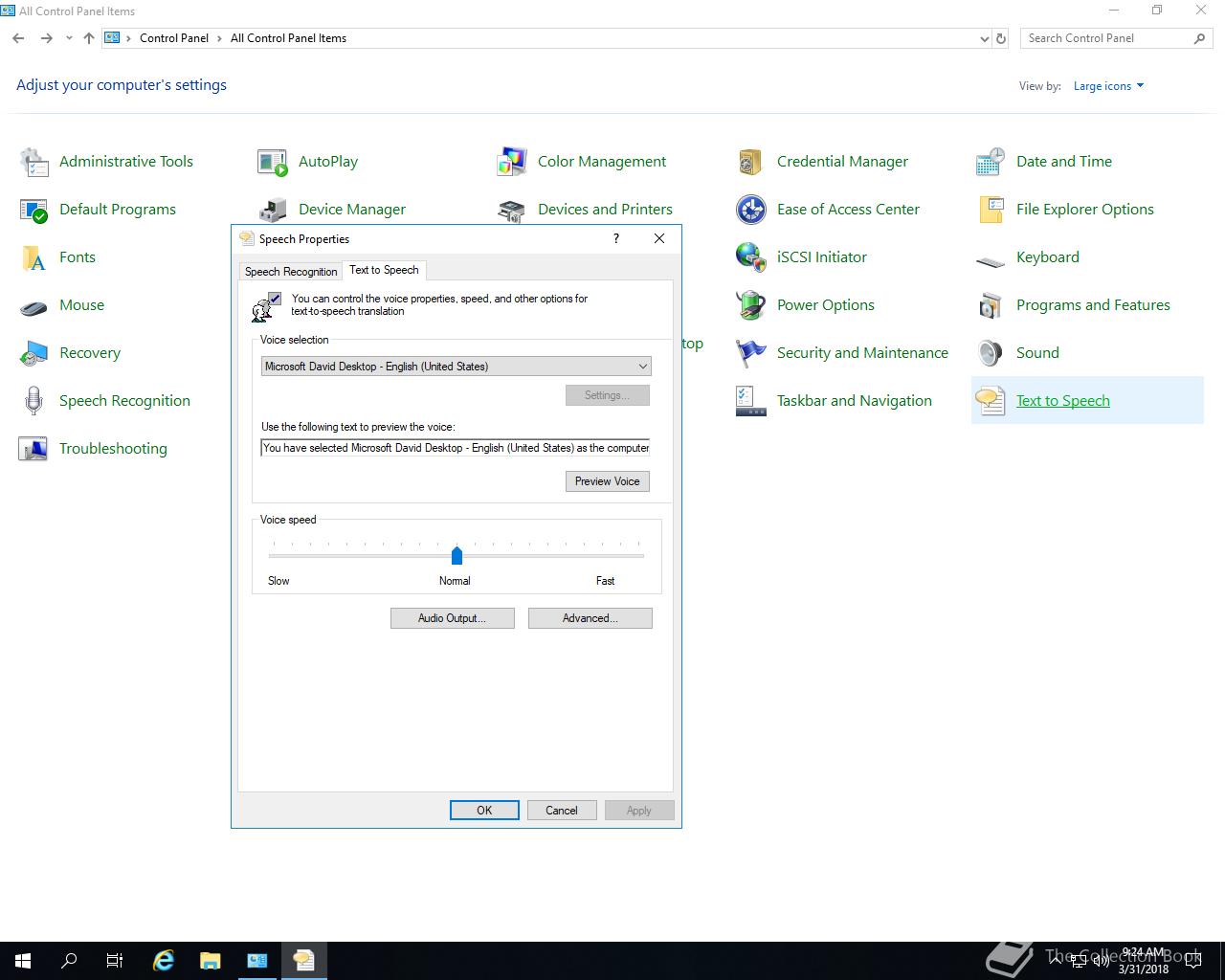
Task: Open the Advanced button
Action: (x=590, y=618)
